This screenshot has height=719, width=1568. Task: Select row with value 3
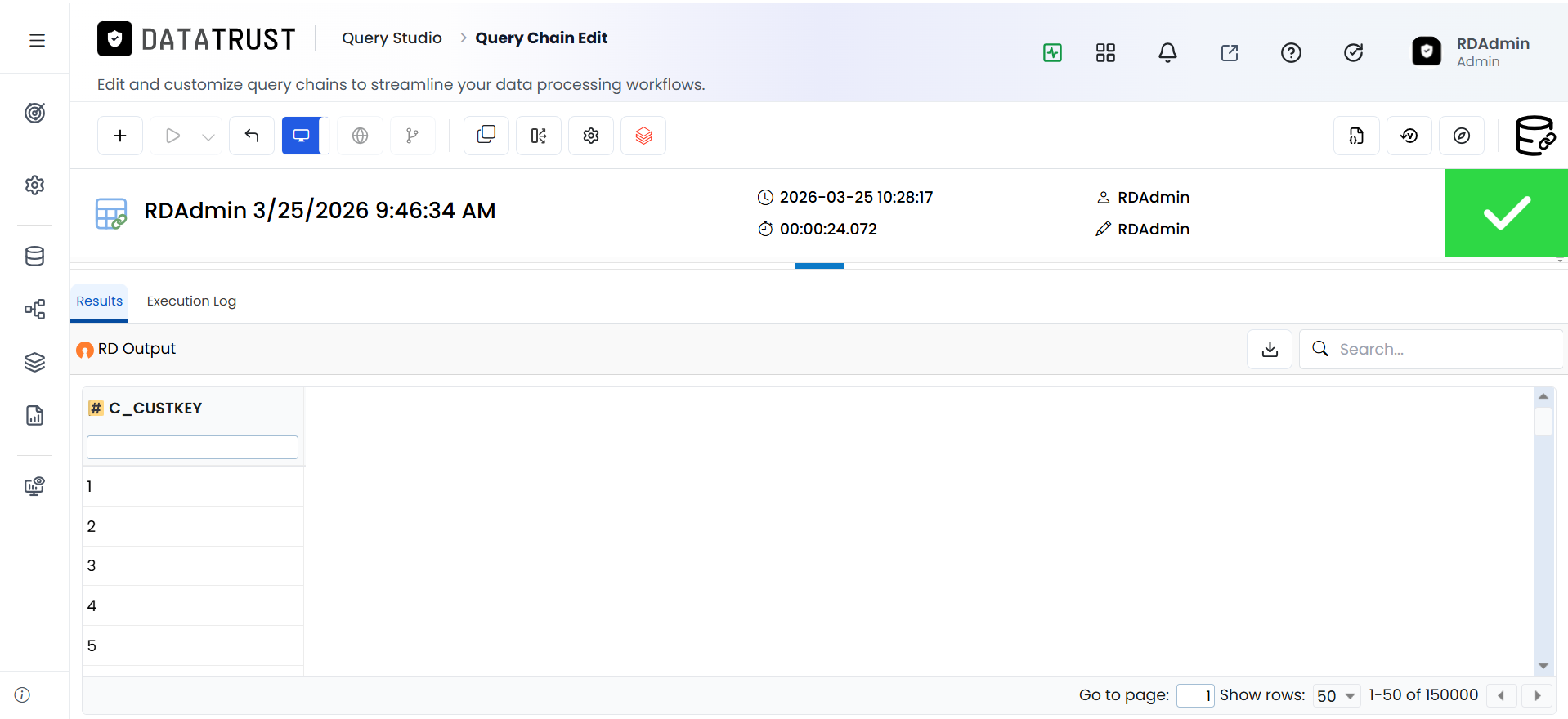(x=193, y=566)
